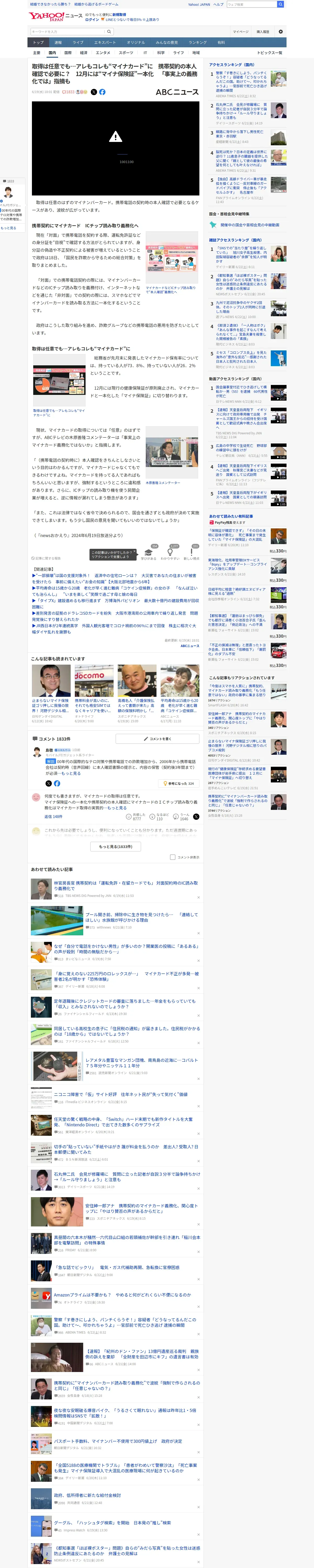314x1568 pixels.
Task: Toggle the コメント非表示 checkbox
Action: pos(172,857)
